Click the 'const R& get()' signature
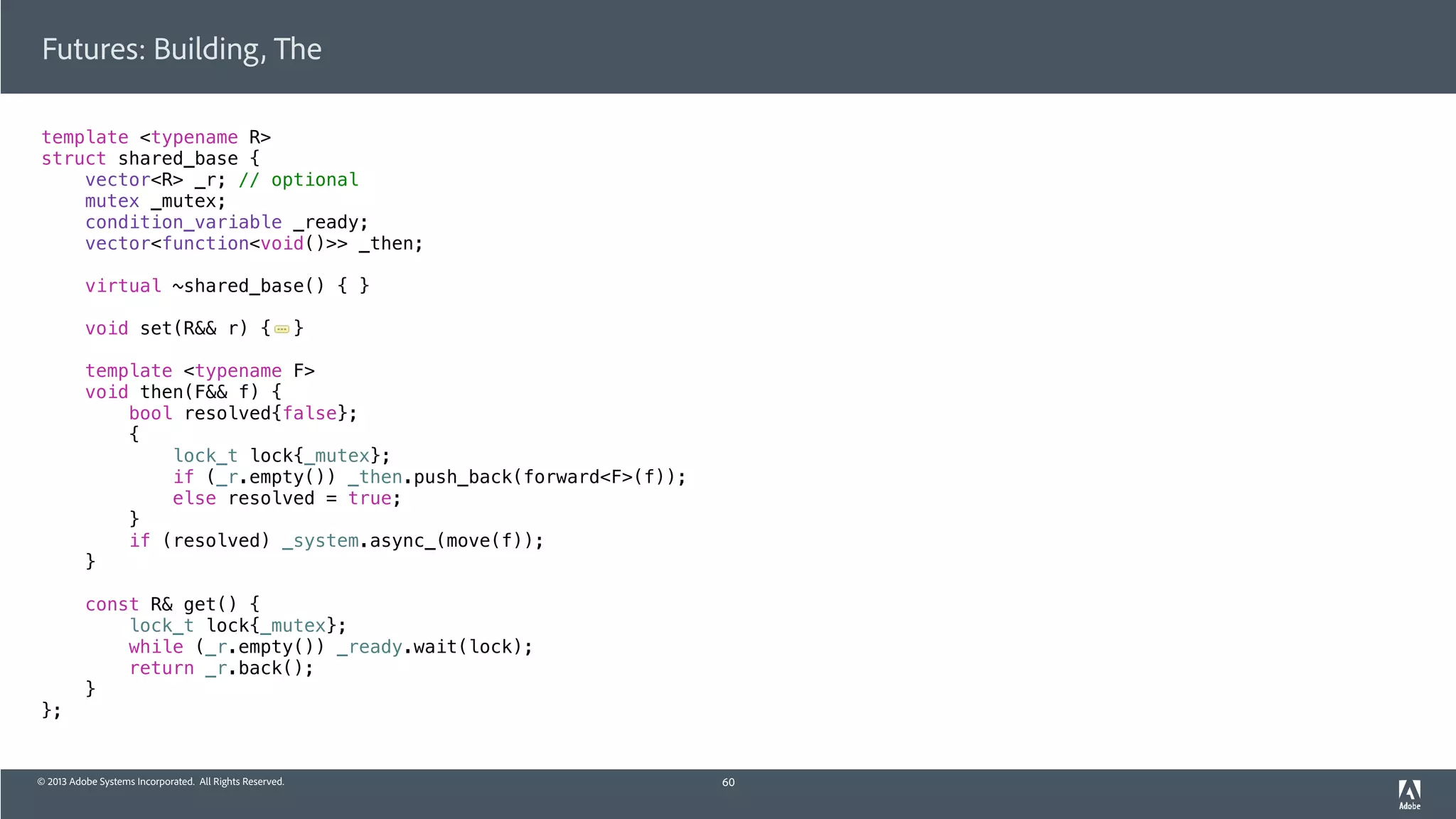 pos(172,604)
